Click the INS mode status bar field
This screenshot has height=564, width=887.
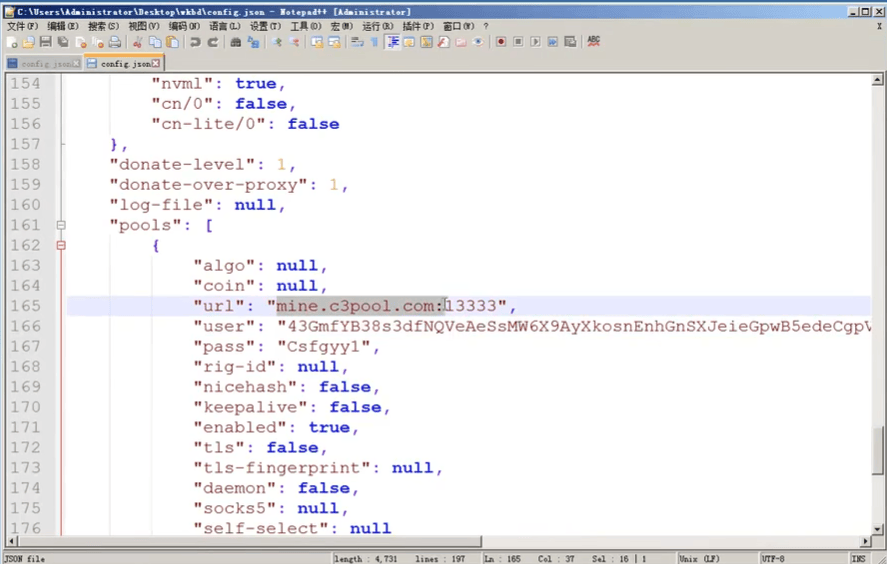[x=858, y=558]
